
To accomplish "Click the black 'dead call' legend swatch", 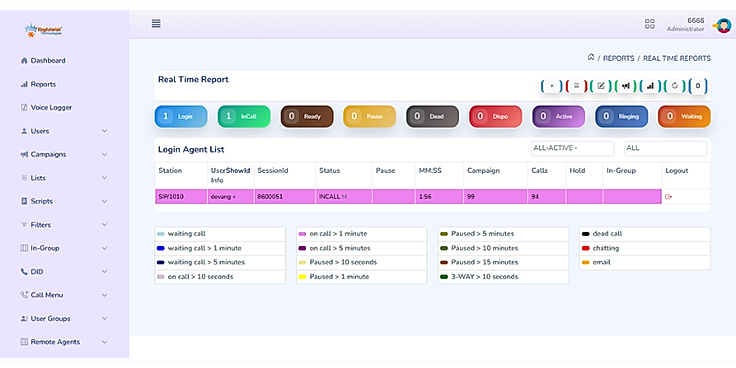I will [x=585, y=234].
